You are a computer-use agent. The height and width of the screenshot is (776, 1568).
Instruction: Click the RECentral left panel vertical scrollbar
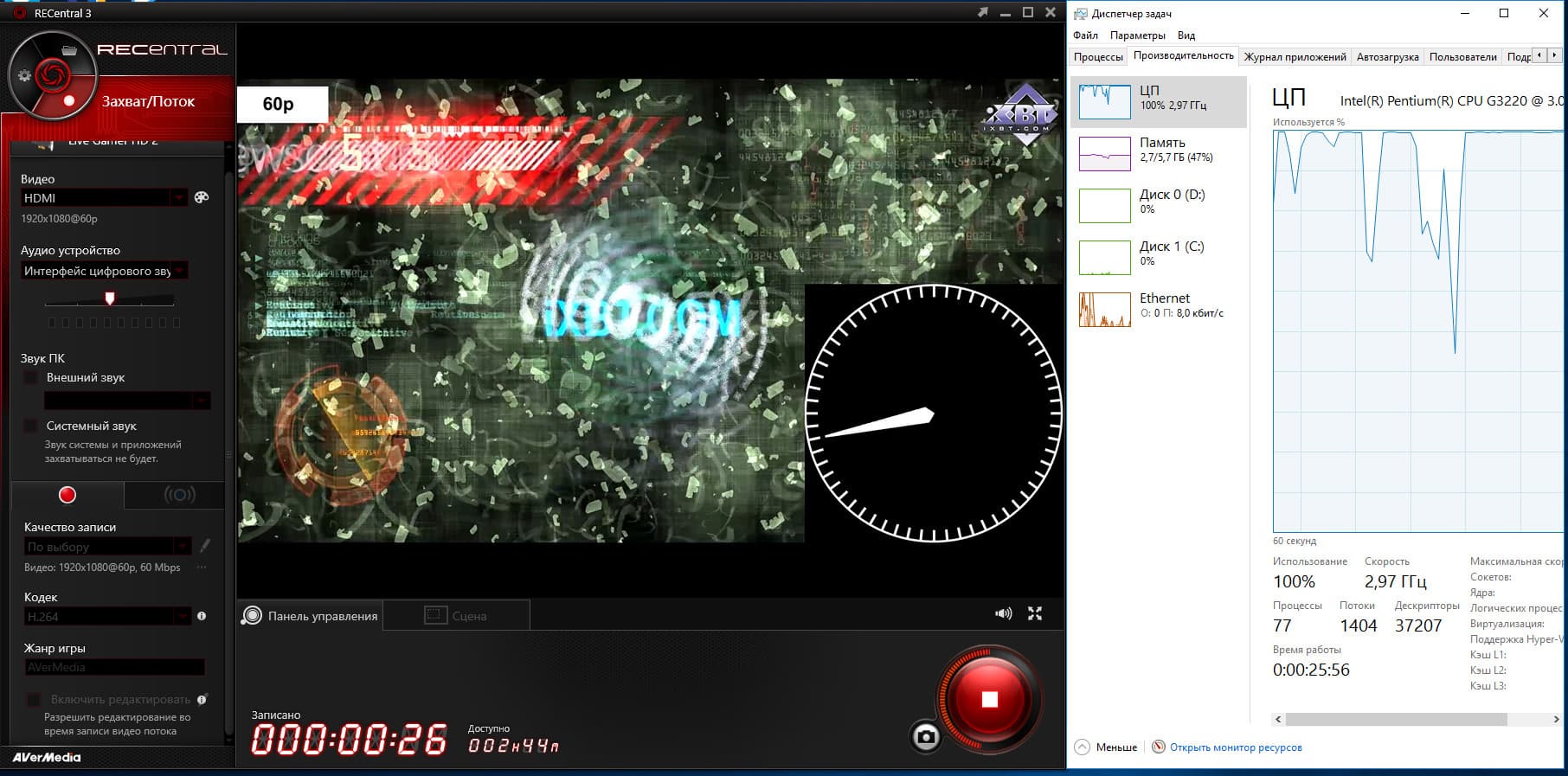click(229, 450)
